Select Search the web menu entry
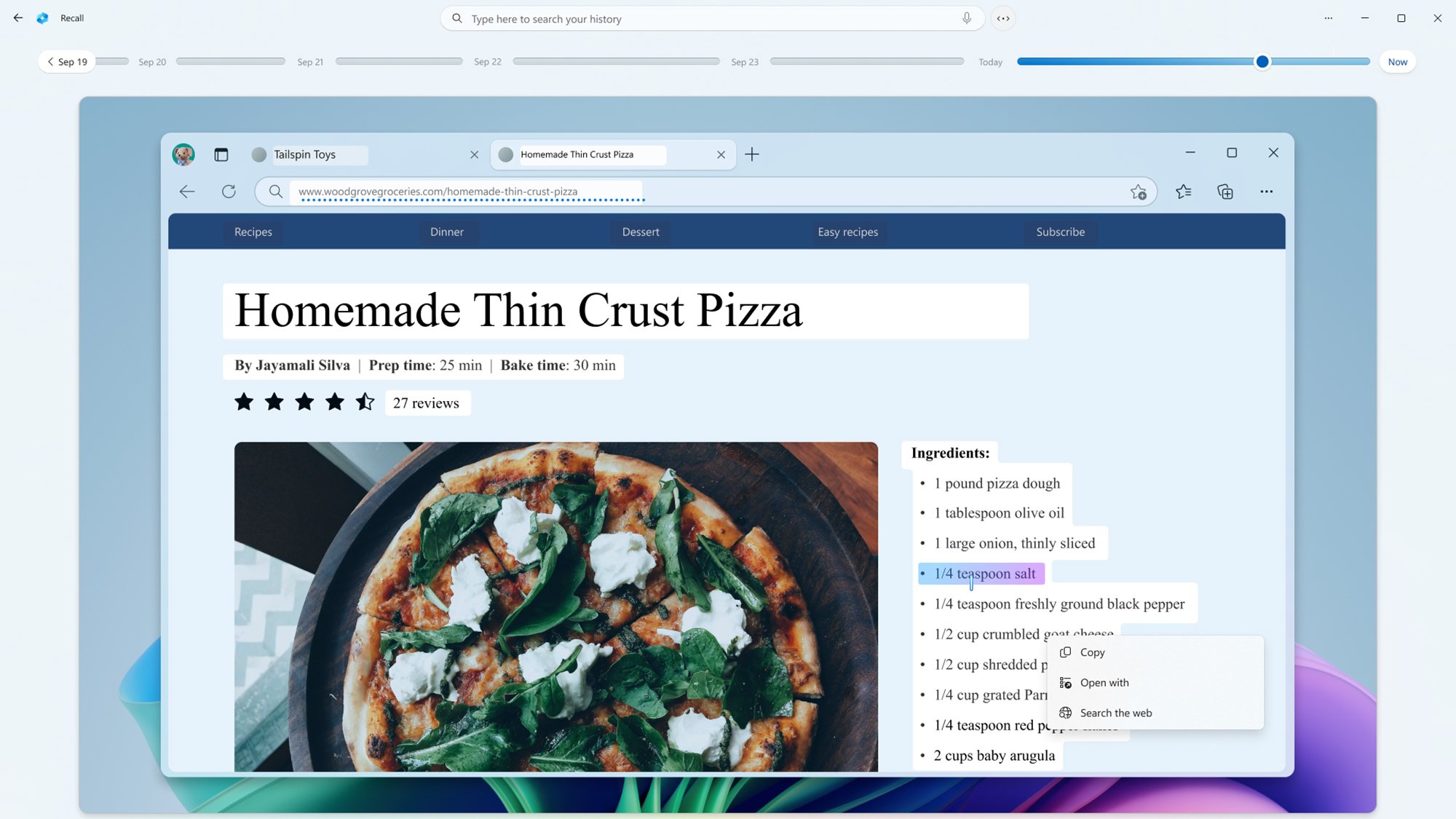Image resolution: width=1456 pixels, height=819 pixels. (x=1155, y=713)
